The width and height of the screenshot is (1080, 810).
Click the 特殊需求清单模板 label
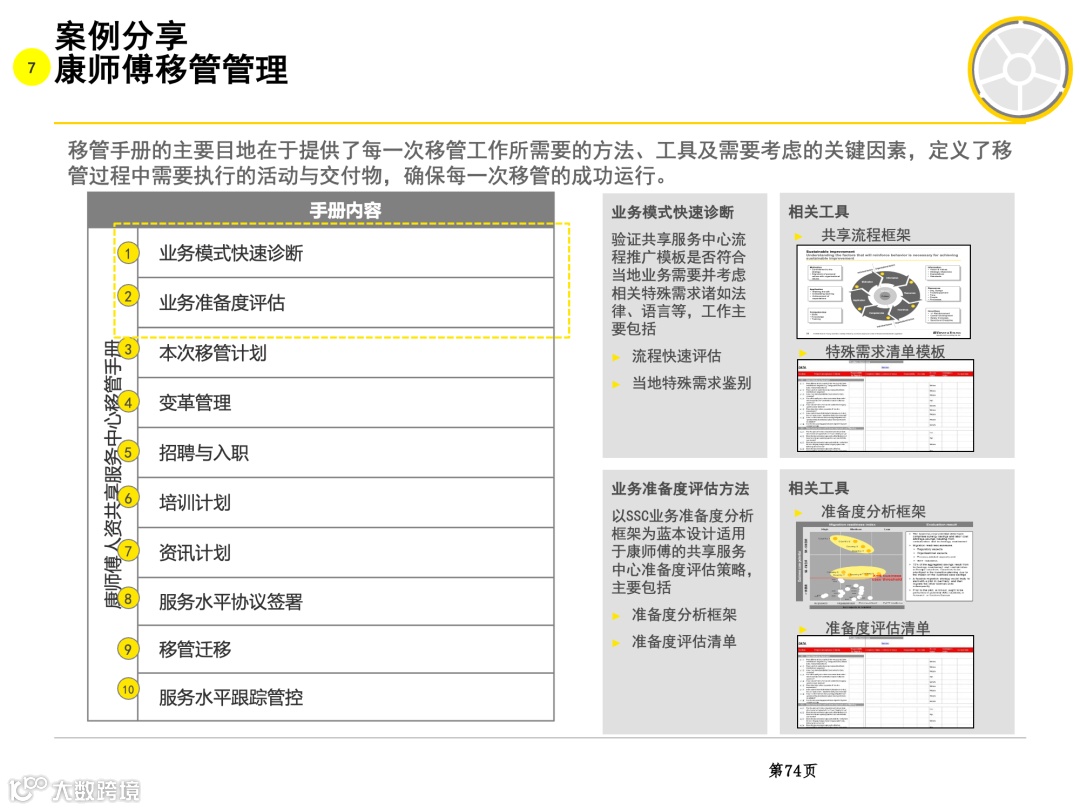click(x=885, y=351)
